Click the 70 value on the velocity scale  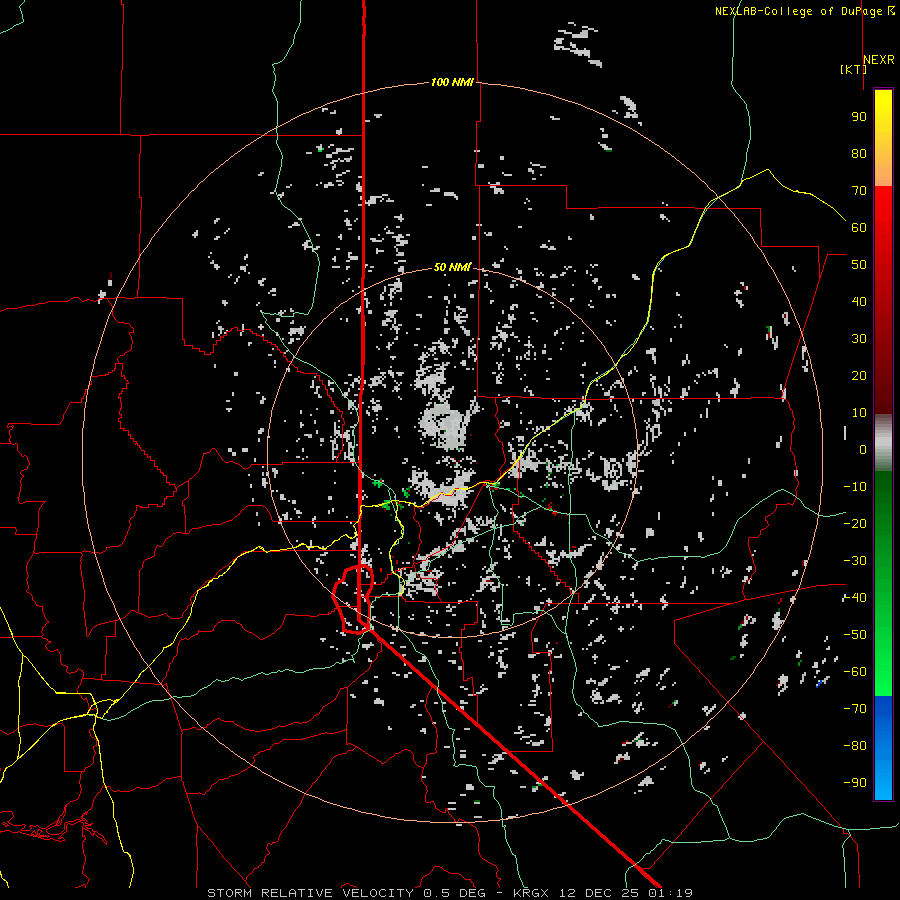pyautogui.click(x=859, y=191)
